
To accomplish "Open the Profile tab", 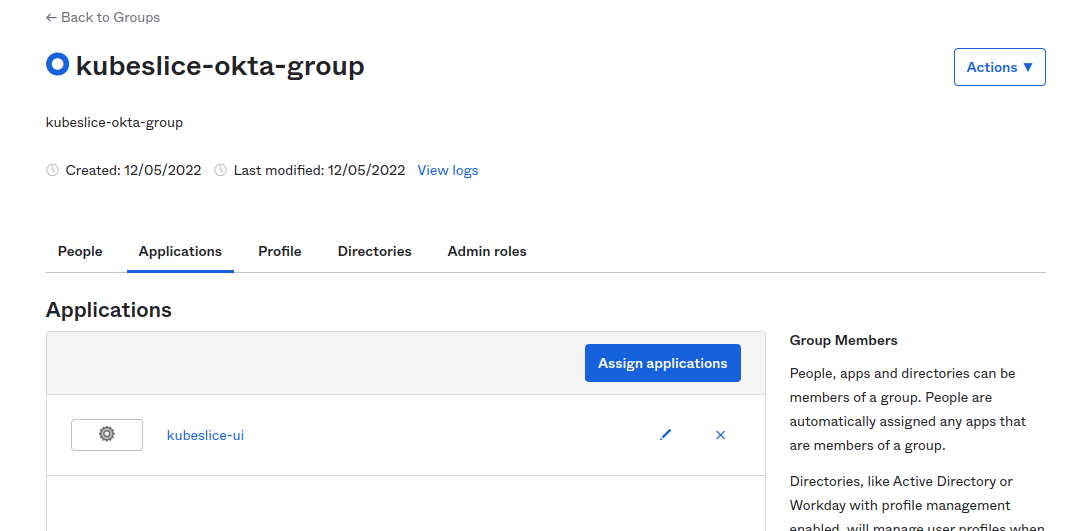I will point(279,252).
